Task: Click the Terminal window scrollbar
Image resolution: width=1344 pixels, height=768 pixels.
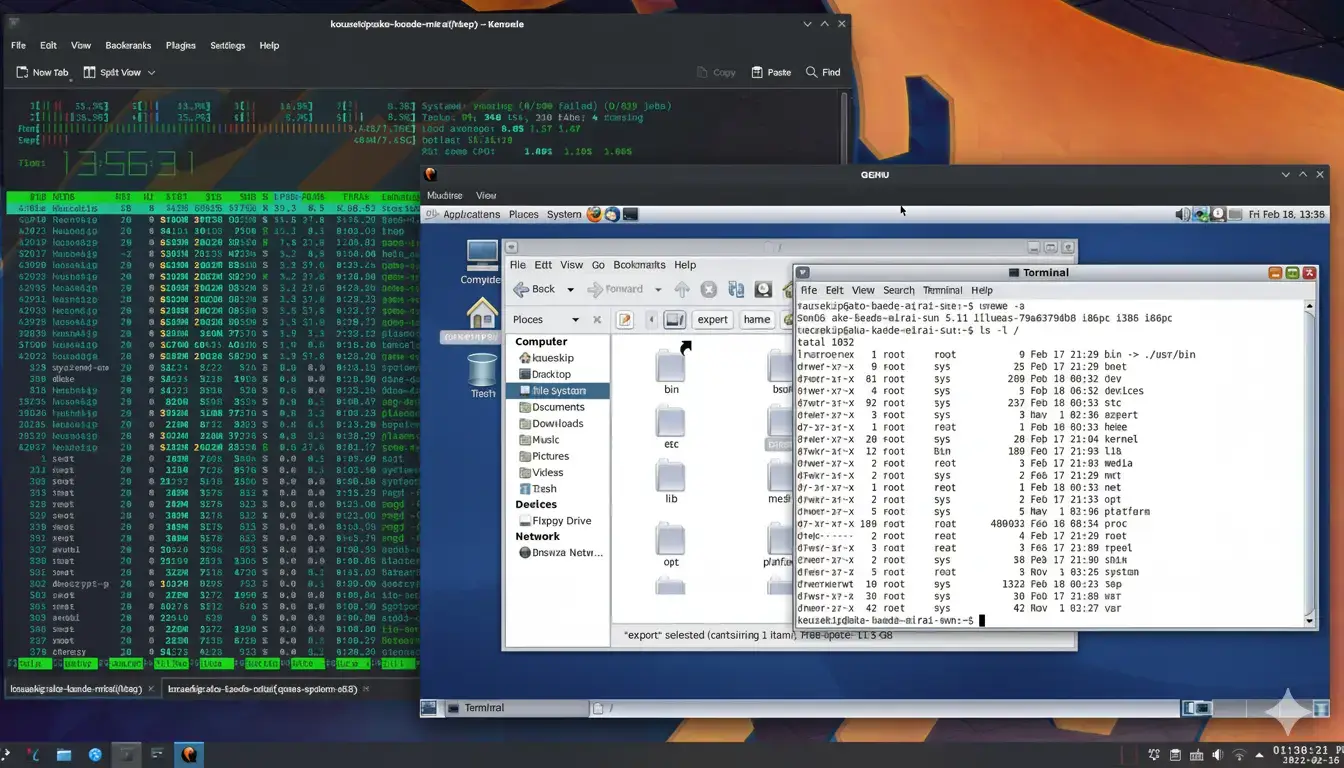Action: pos(1308,460)
